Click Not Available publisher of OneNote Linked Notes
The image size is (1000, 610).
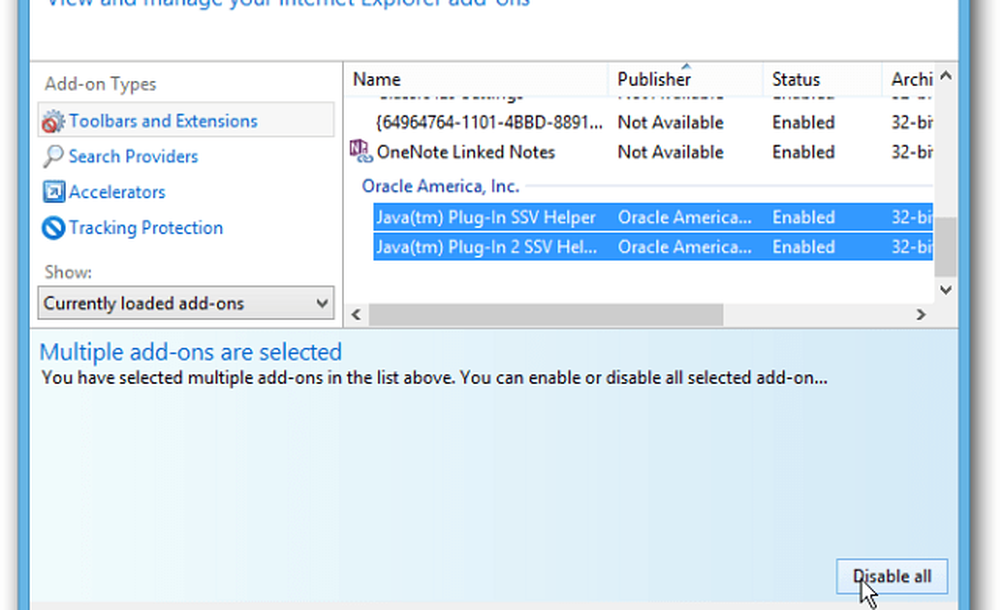[x=670, y=152]
